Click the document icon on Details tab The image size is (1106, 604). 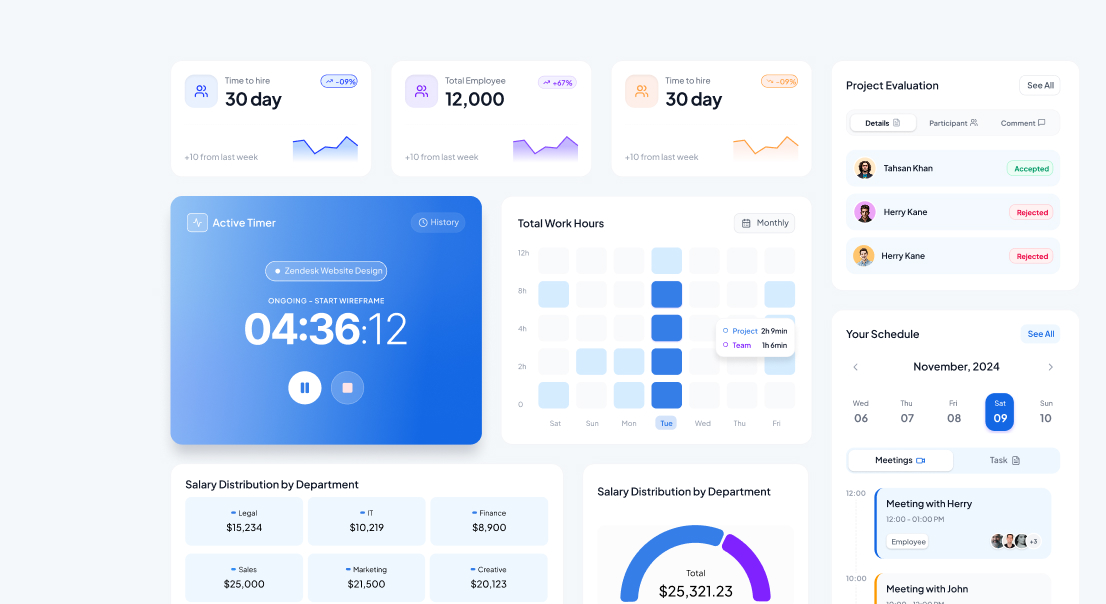click(x=897, y=123)
